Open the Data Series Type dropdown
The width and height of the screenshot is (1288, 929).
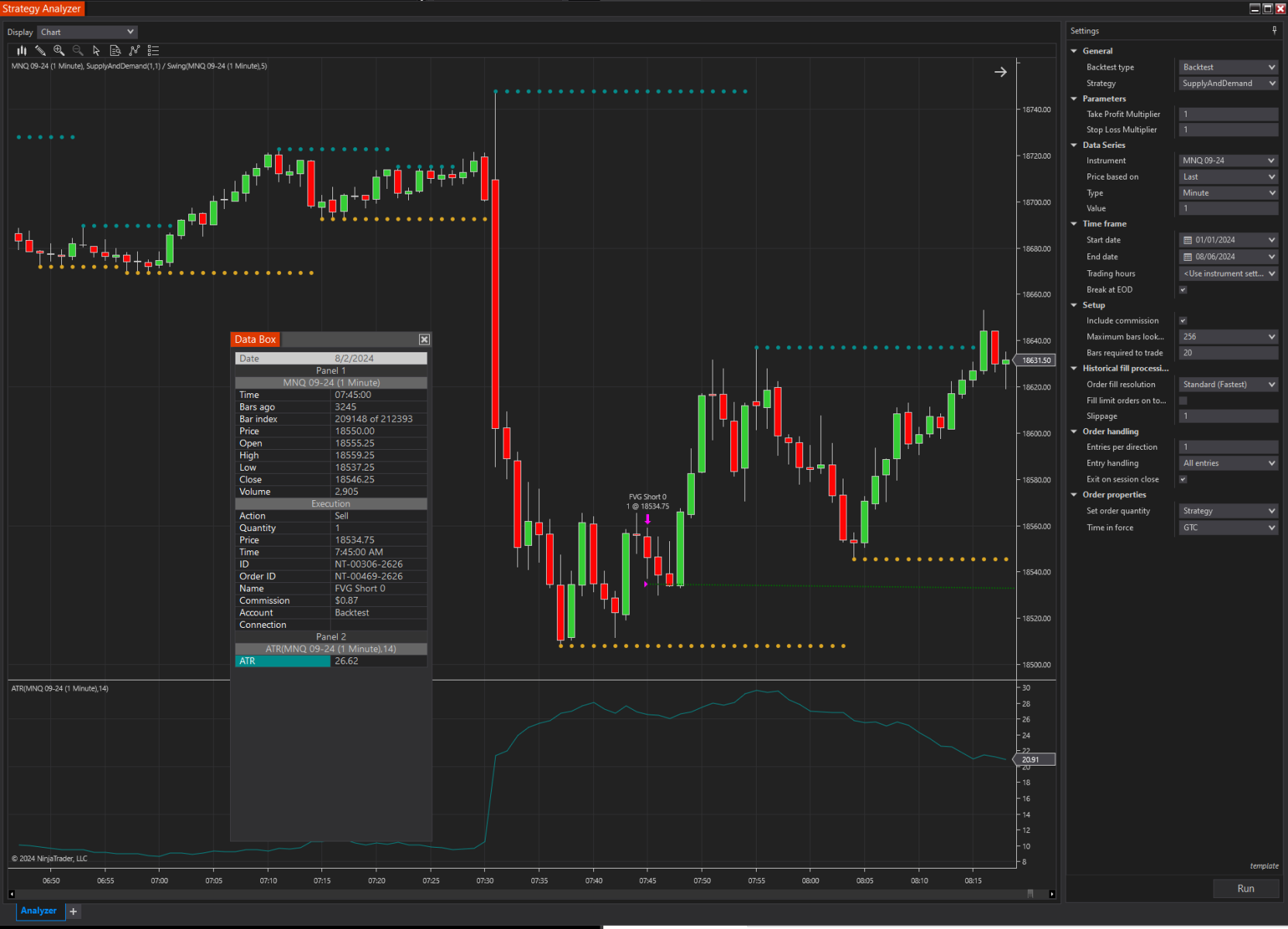point(1228,194)
